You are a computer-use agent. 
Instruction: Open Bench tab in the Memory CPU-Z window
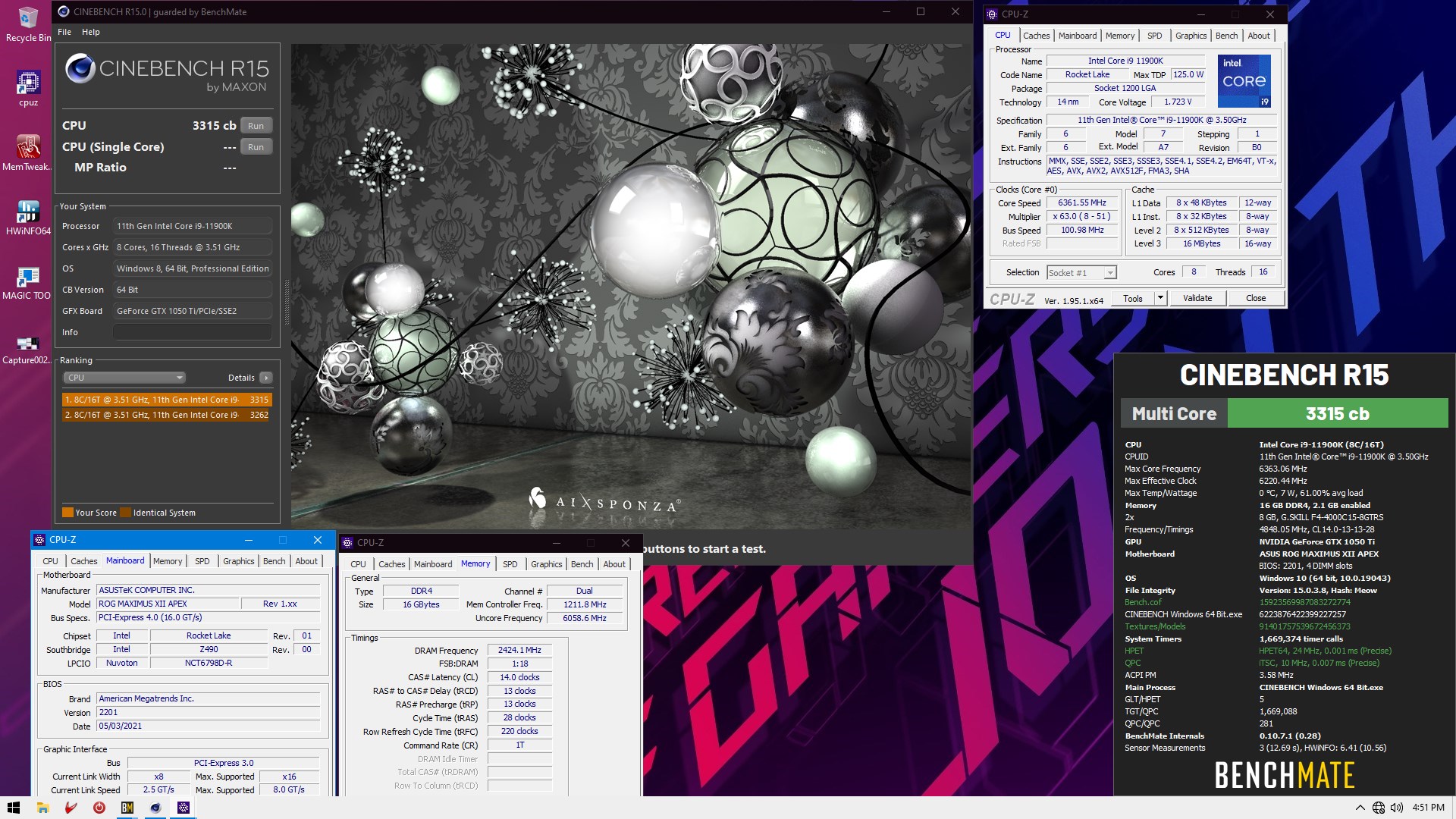click(582, 564)
